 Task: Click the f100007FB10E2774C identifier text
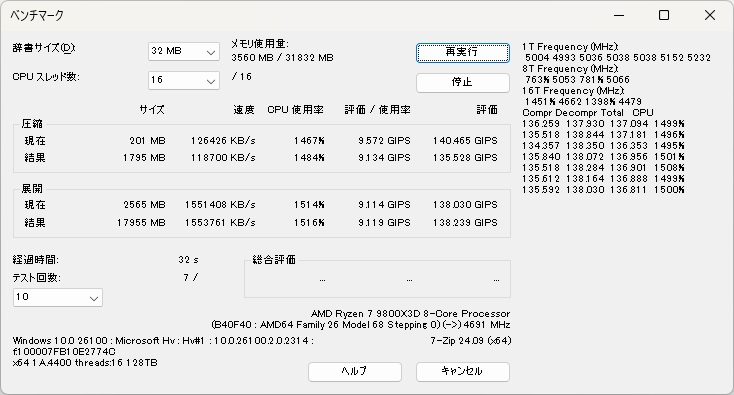pyautogui.click(x=64, y=351)
